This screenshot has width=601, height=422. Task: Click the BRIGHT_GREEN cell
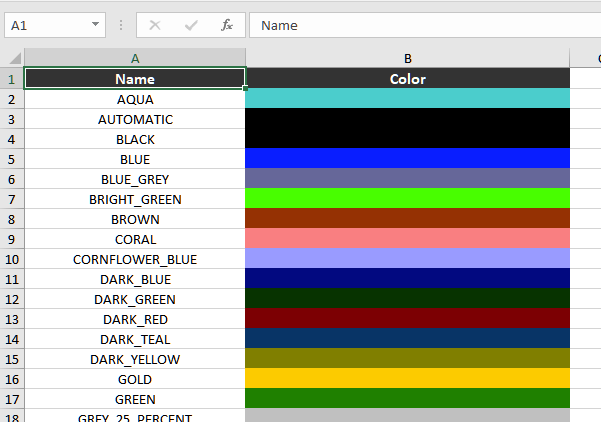(x=135, y=199)
